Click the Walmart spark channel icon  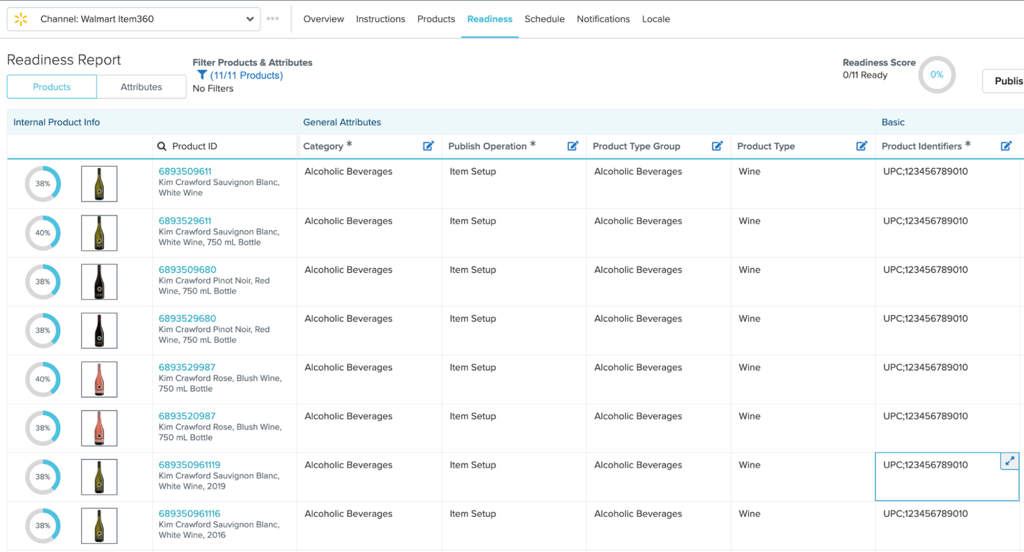coord(21,19)
